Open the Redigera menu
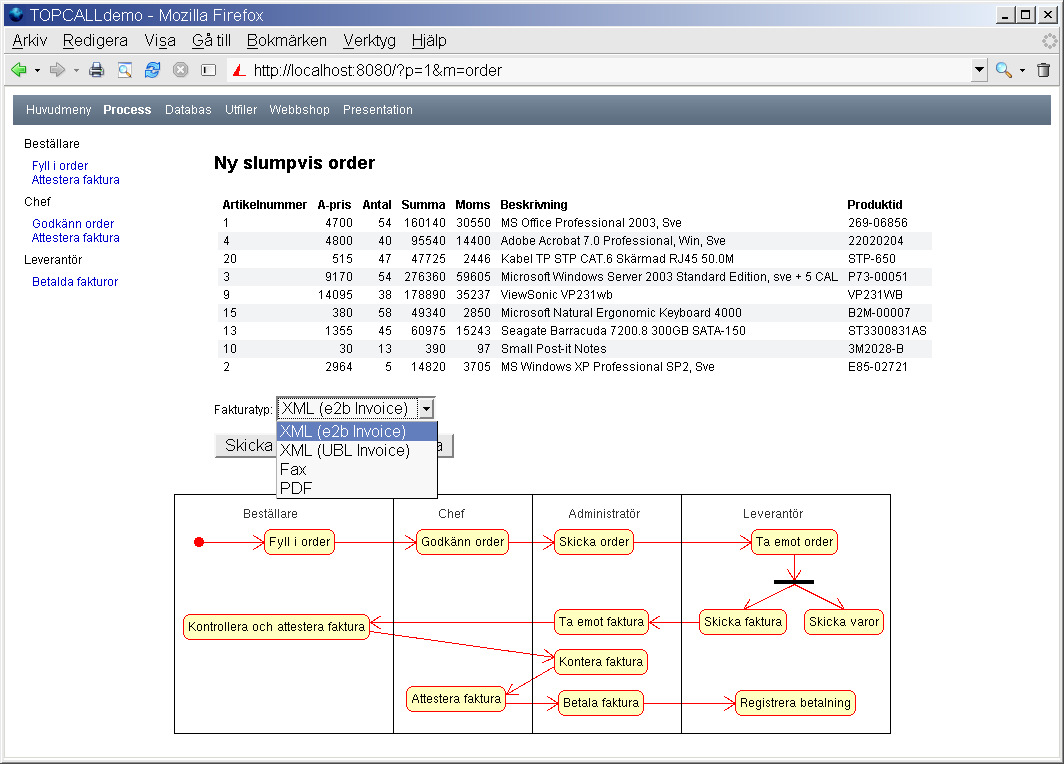The width and height of the screenshot is (1064, 764). click(x=95, y=41)
